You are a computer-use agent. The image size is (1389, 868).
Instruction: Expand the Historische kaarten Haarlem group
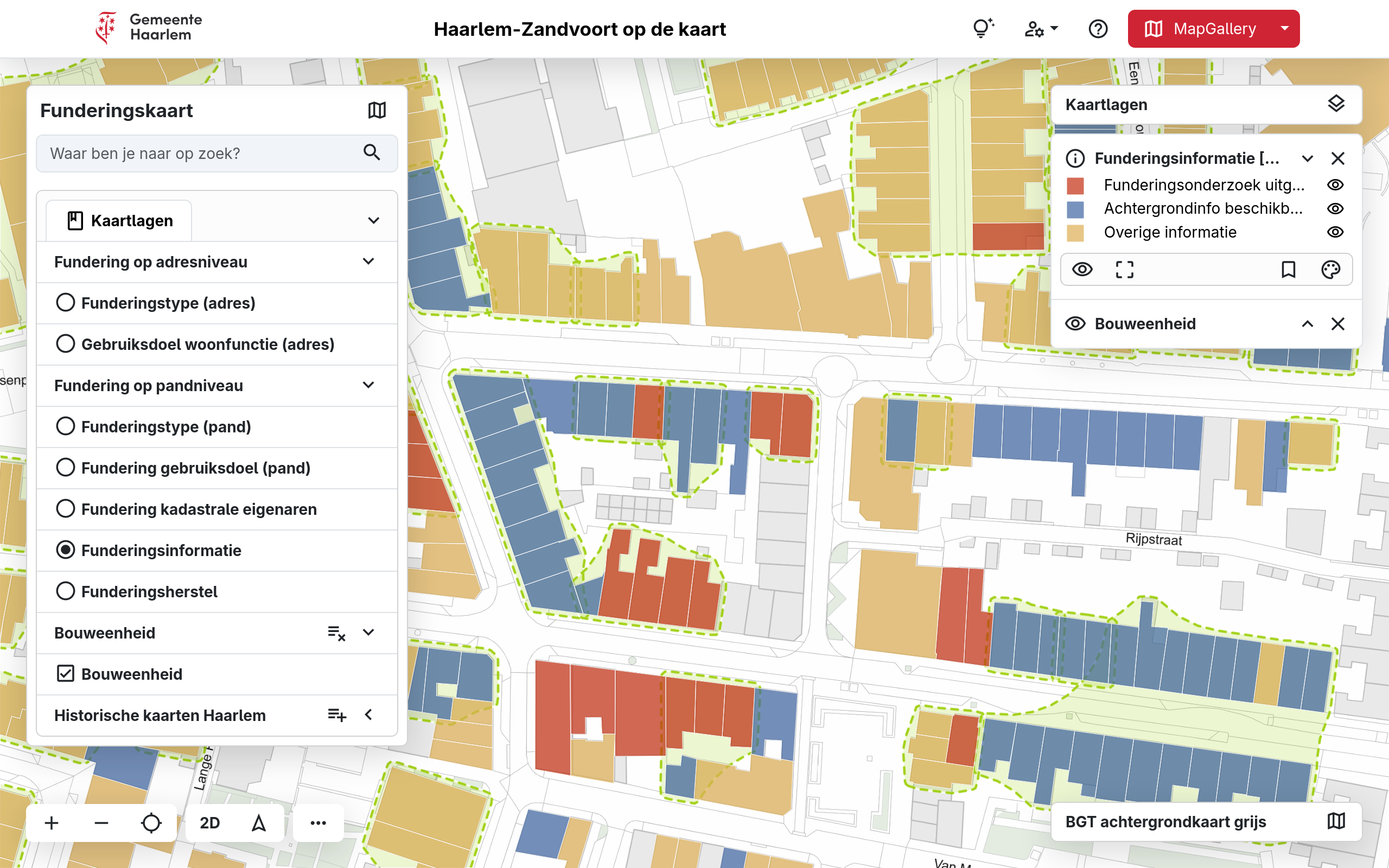[368, 714]
